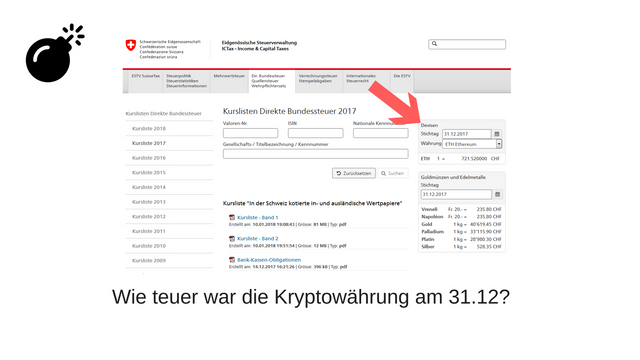Viewport: 640px width, 360px height.
Task: Select Kursliste 2009 in sidebar
Action: coord(149,260)
